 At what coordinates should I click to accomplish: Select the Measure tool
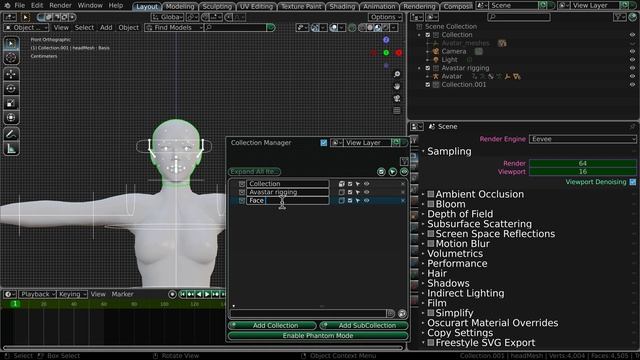tap(11, 149)
